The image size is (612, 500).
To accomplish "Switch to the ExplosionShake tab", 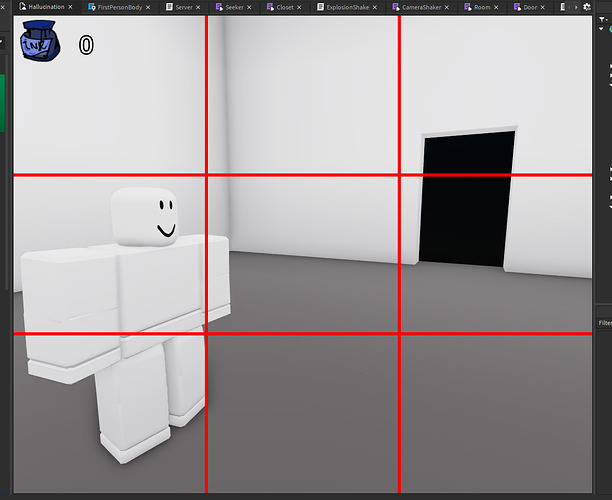I will [347, 7].
